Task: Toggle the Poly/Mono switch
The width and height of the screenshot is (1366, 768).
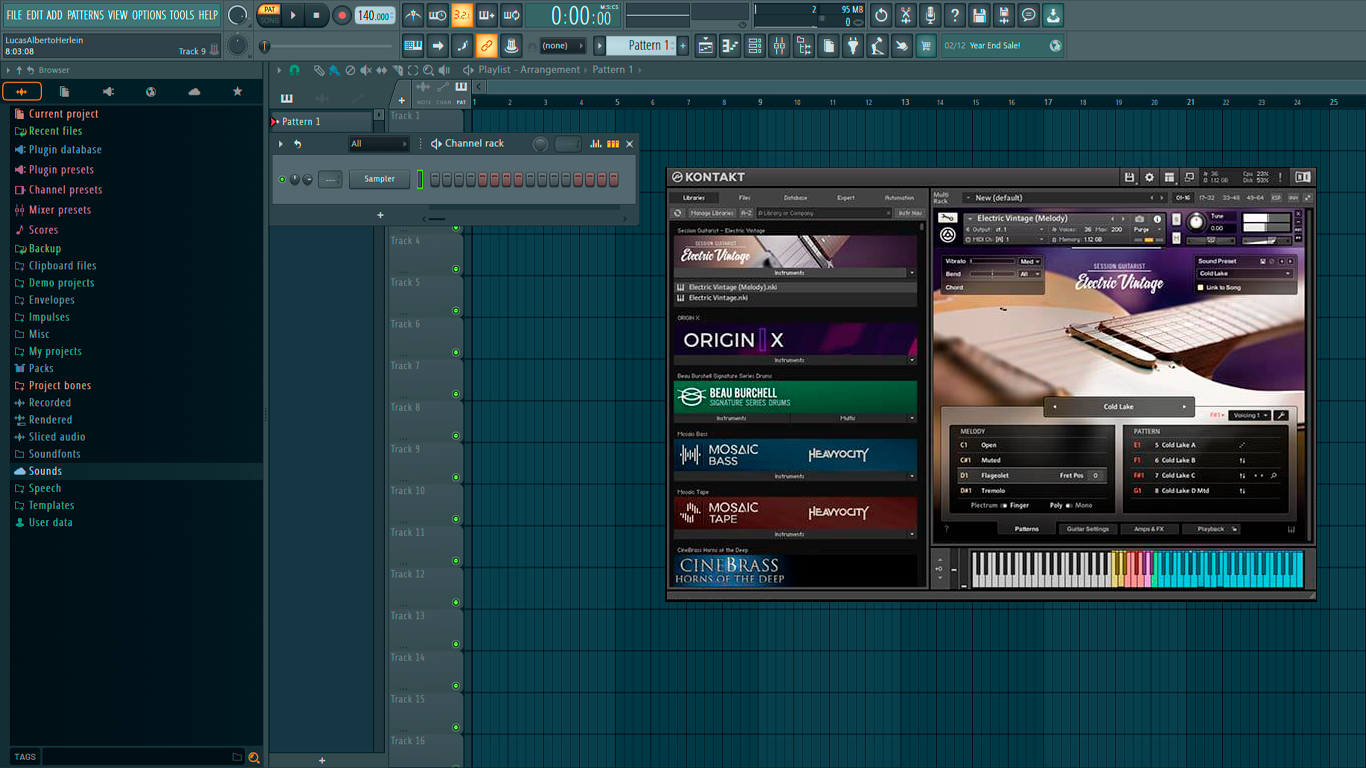Action: [x=1068, y=506]
